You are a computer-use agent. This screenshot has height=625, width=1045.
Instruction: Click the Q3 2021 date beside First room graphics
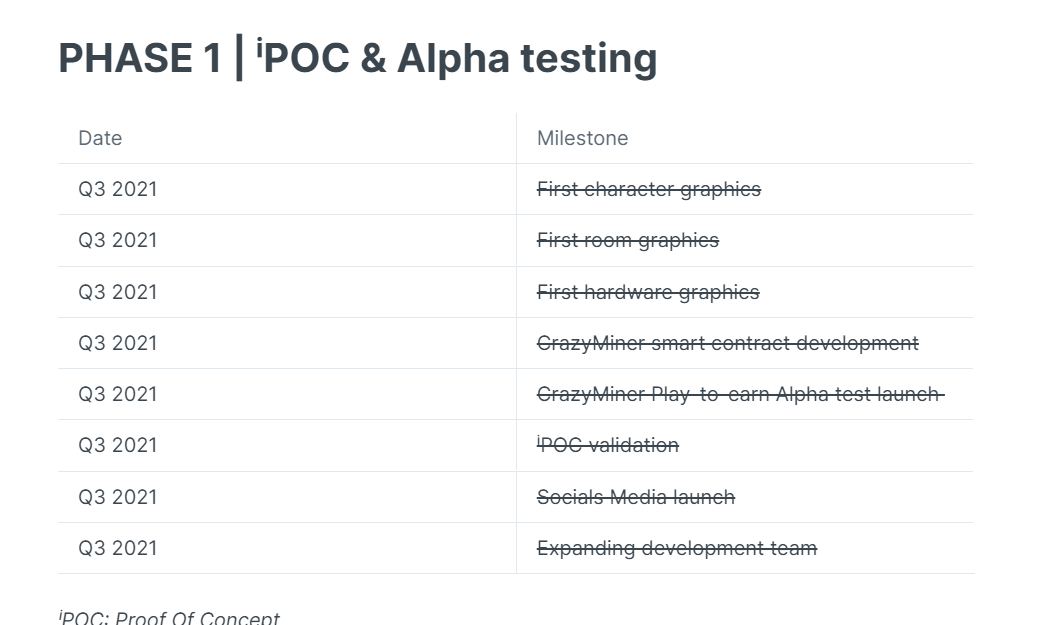point(118,240)
